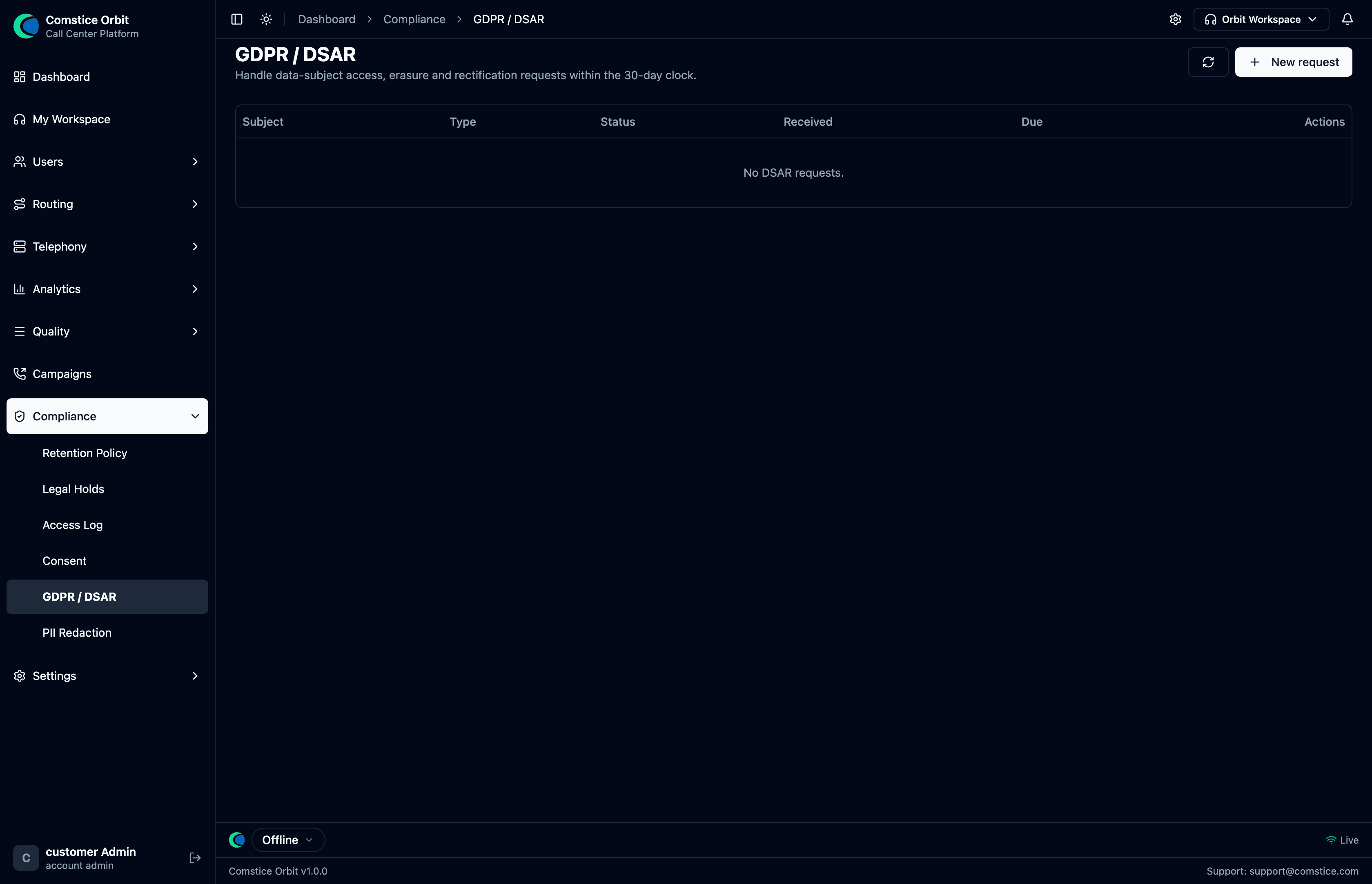
Task: Open Campaigns in sidebar
Action: [107, 374]
